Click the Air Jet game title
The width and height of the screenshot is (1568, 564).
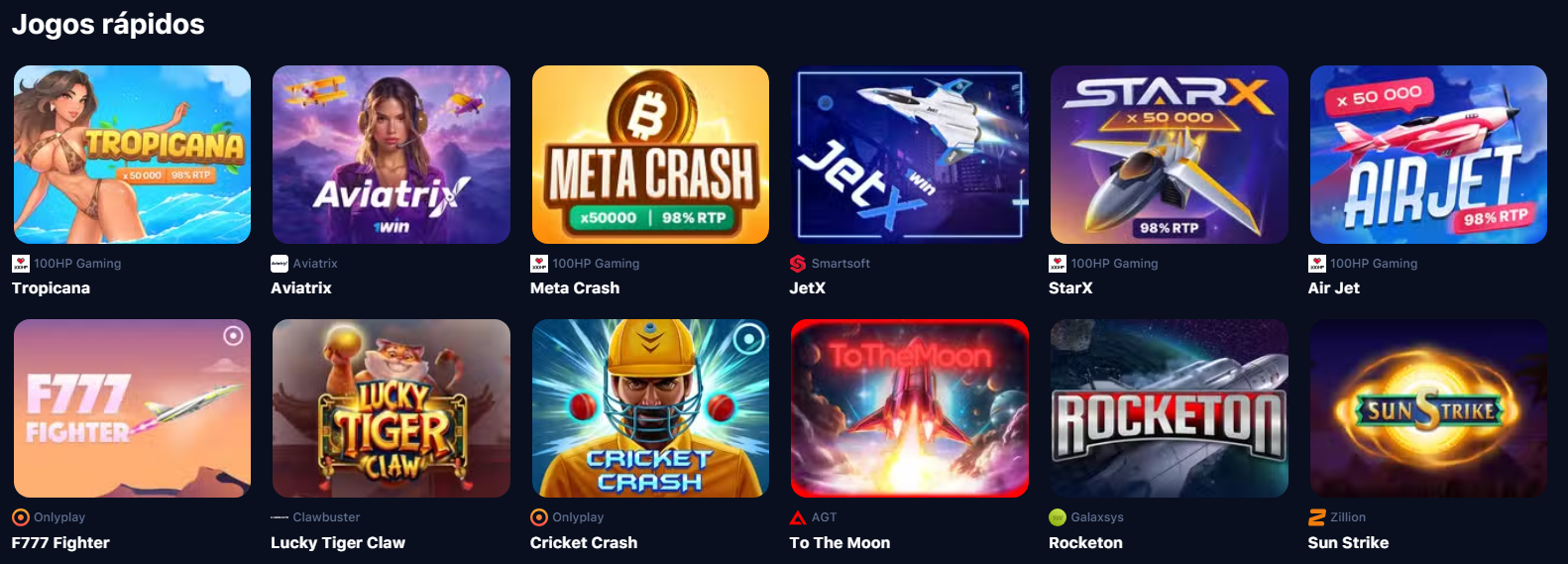(x=1333, y=288)
